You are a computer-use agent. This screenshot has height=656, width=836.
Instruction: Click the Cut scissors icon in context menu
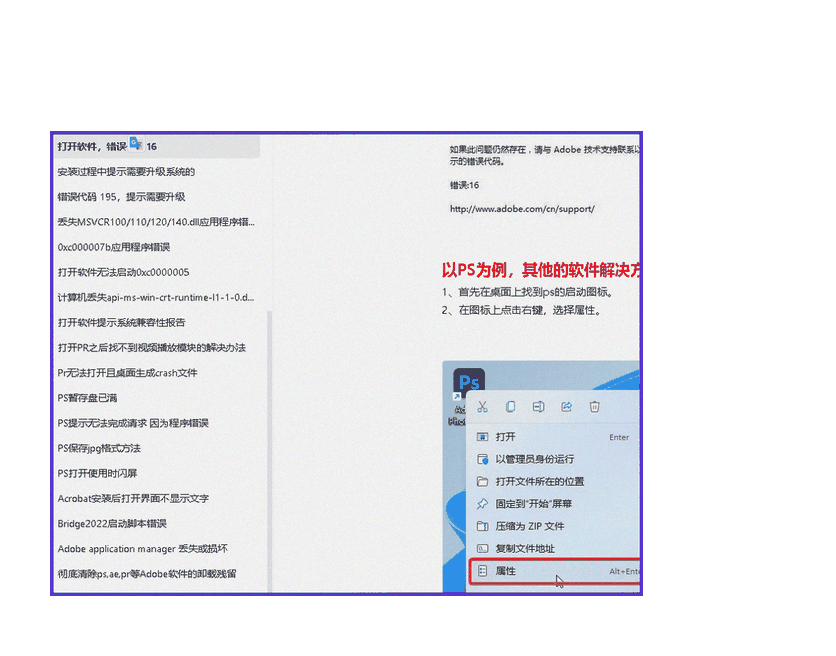[x=483, y=407]
